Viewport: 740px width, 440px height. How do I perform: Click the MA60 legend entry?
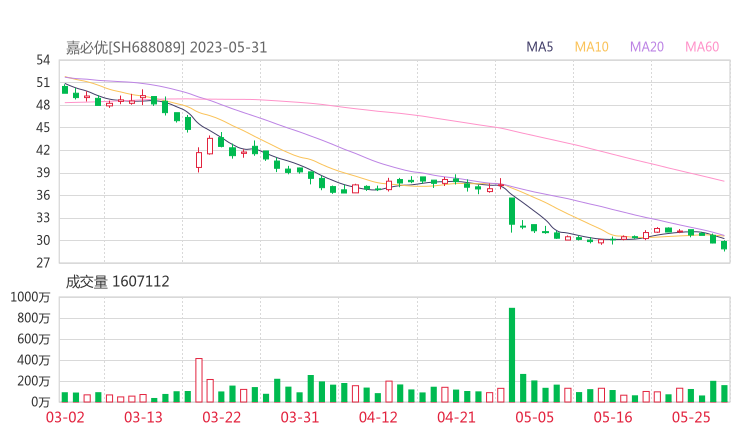pyautogui.click(x=703, y=47)
